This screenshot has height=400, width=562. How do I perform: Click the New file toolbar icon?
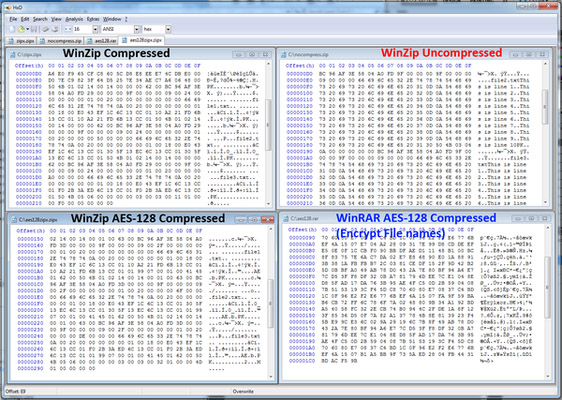tap(12, 29)
